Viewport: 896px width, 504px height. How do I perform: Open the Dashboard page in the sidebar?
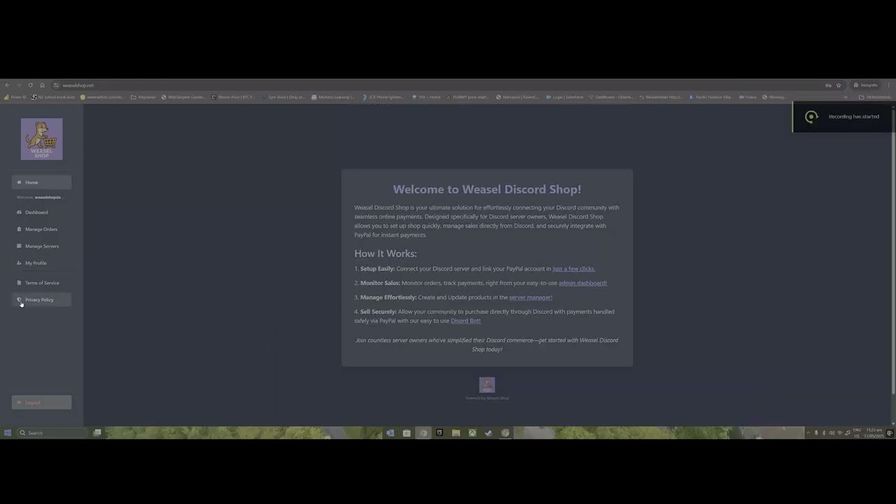[x=42, y=212]
